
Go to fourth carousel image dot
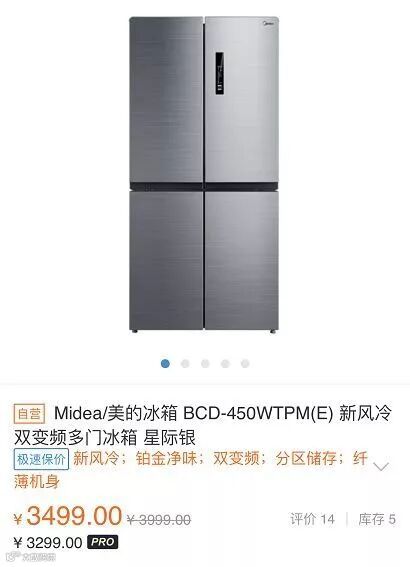coord(225,363)
